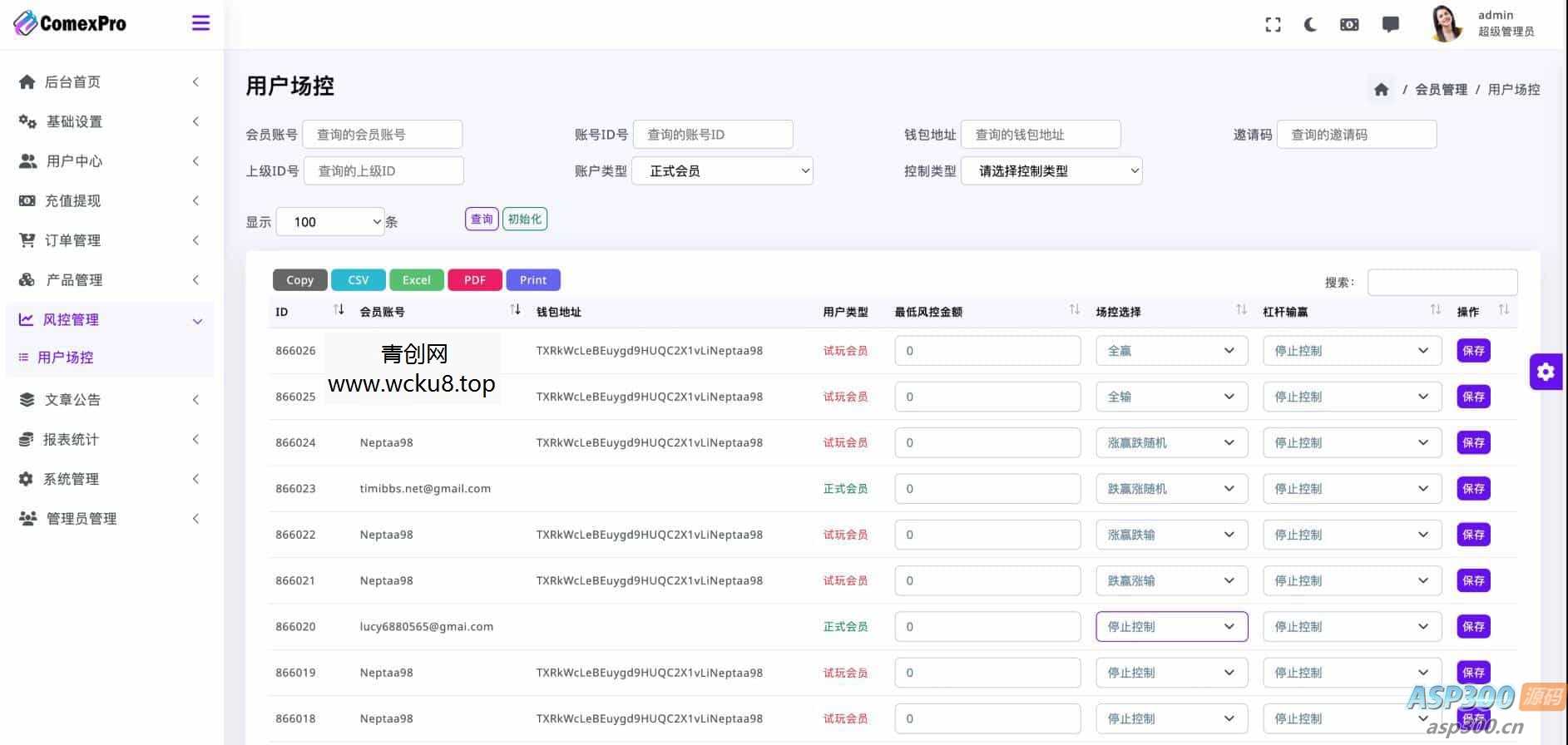This screenshot has width=1568, height=745.
Task: Click account timibbs.net@gmail.com cell
Action: [425, 489]
